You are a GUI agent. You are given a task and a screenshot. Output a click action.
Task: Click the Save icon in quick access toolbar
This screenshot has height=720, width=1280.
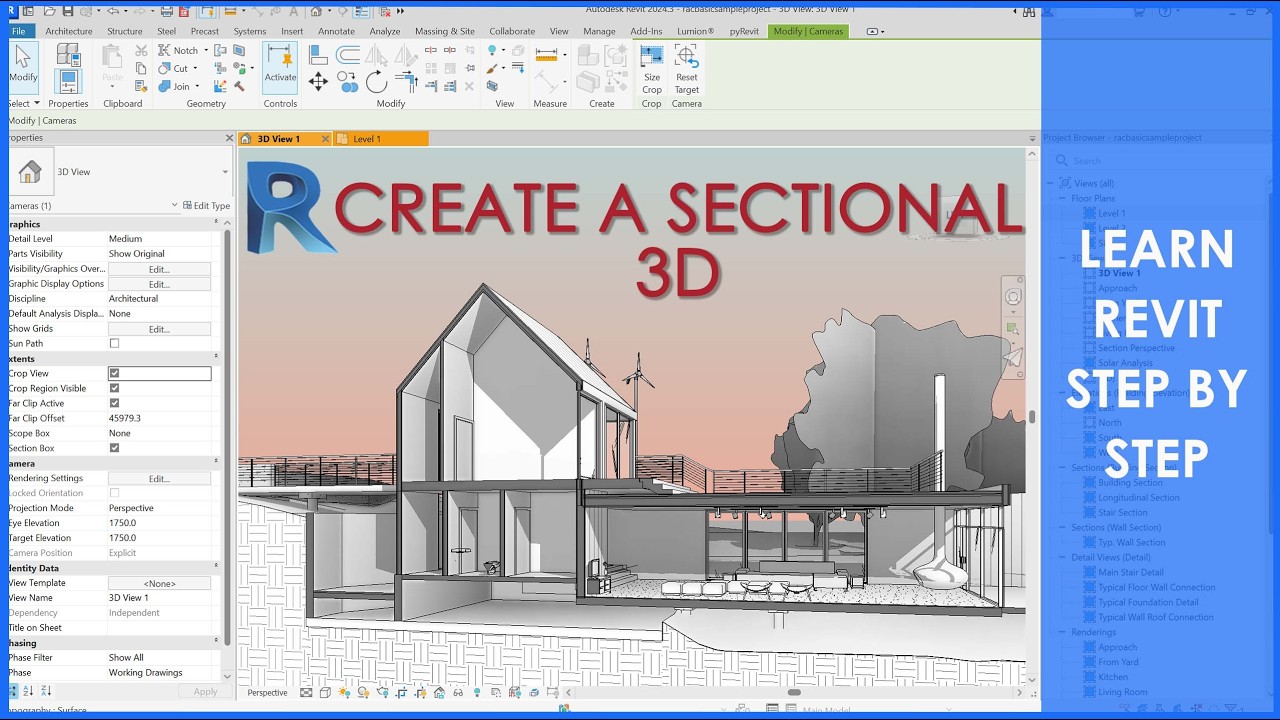(x=67, y=11)
